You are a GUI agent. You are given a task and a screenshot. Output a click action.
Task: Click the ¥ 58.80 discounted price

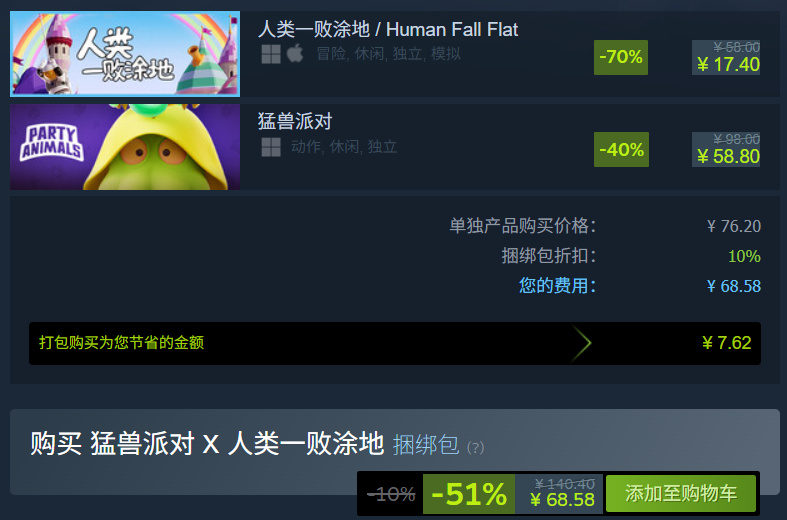coord(728,157)
